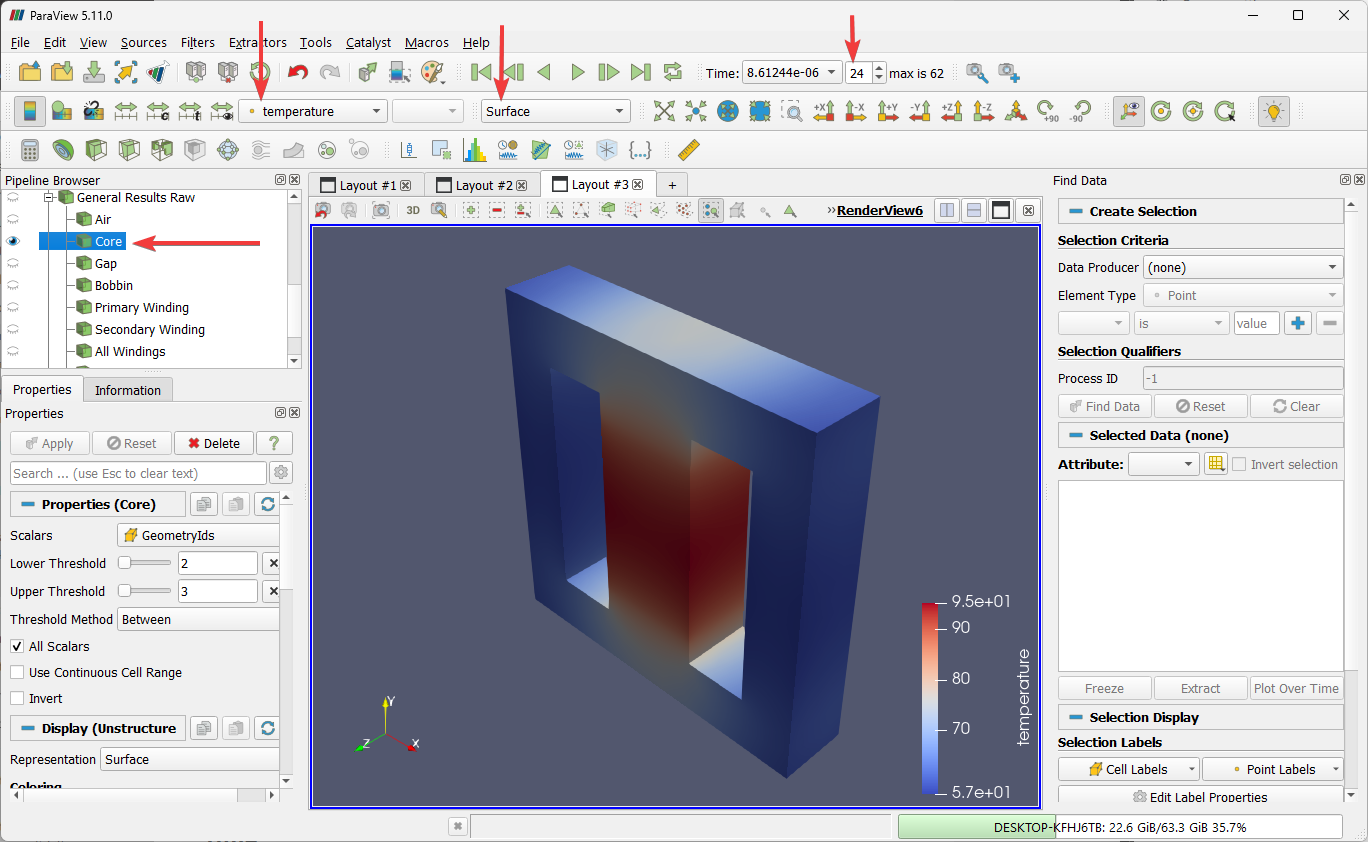This screenshot has width=1368, height=842.
Task: Open the Surface representation toolbar dropdown
Action: pos(556,111)
